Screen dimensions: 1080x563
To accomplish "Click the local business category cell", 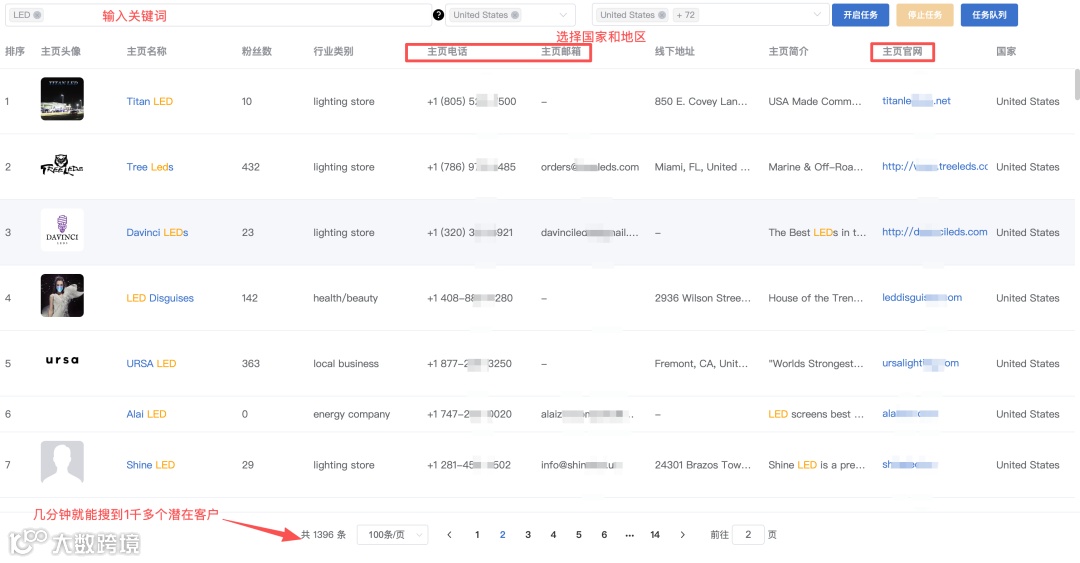I will (346, 363).
